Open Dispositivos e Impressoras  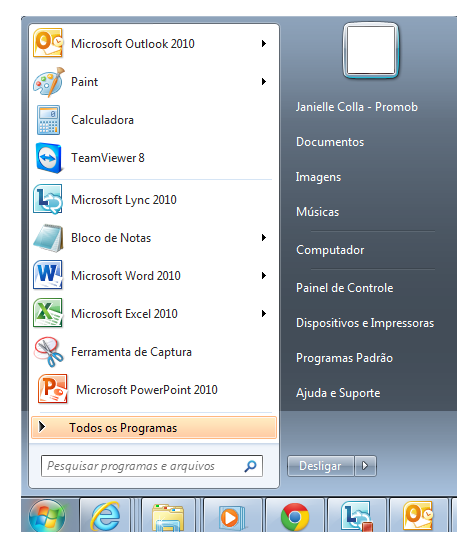pyautogui.click(x=365, y=323)
